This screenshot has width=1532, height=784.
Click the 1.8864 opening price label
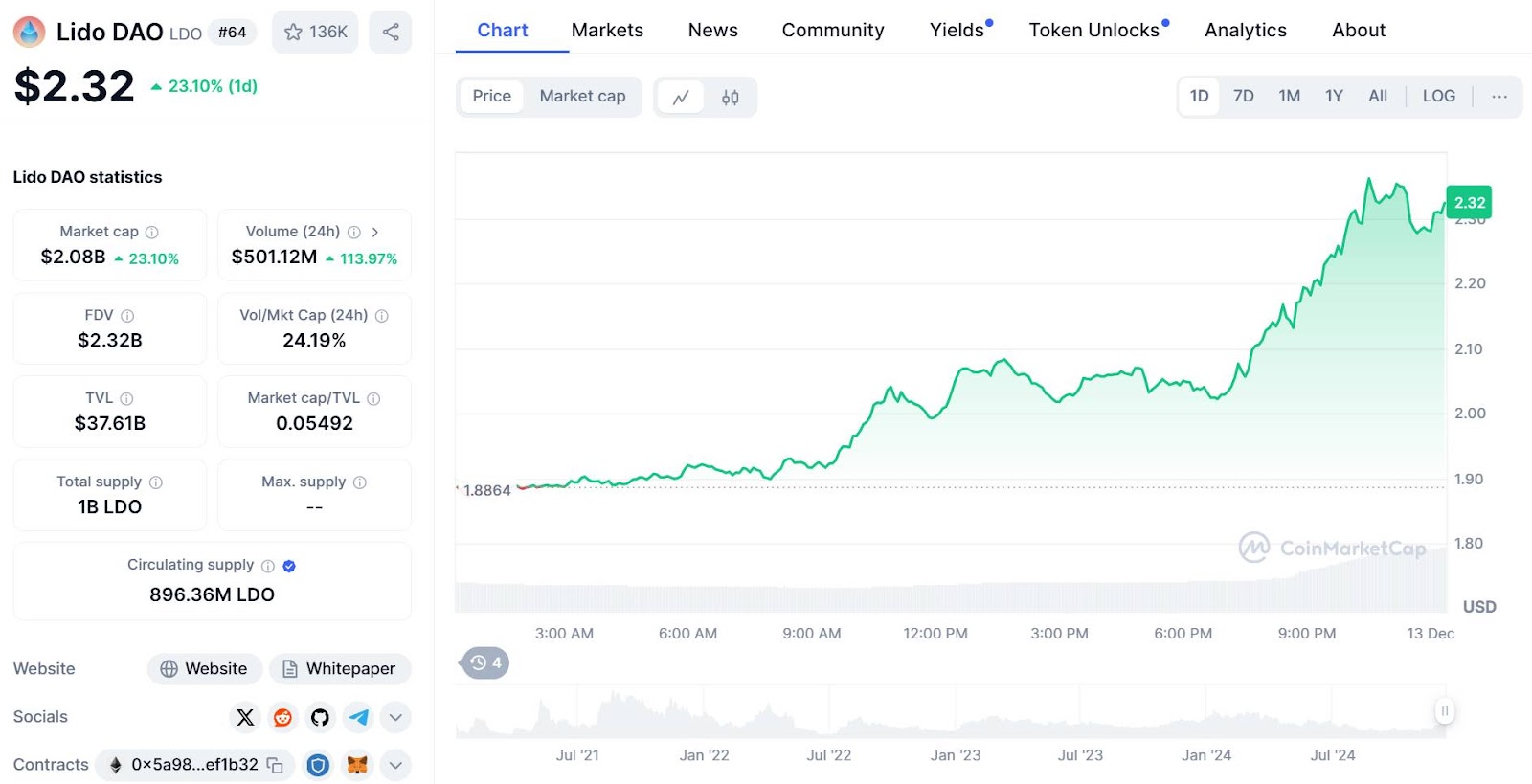(487, 490)
